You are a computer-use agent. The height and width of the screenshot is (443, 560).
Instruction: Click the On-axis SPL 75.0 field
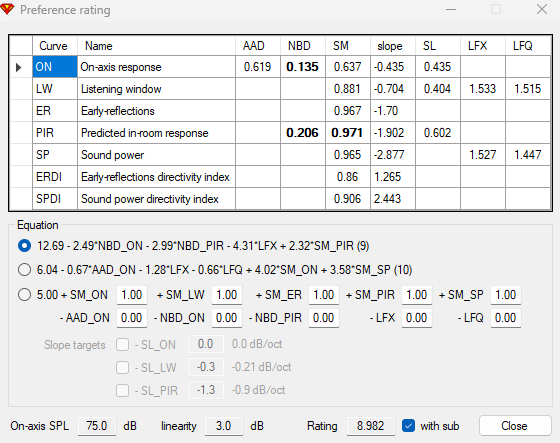pos(97,426)
